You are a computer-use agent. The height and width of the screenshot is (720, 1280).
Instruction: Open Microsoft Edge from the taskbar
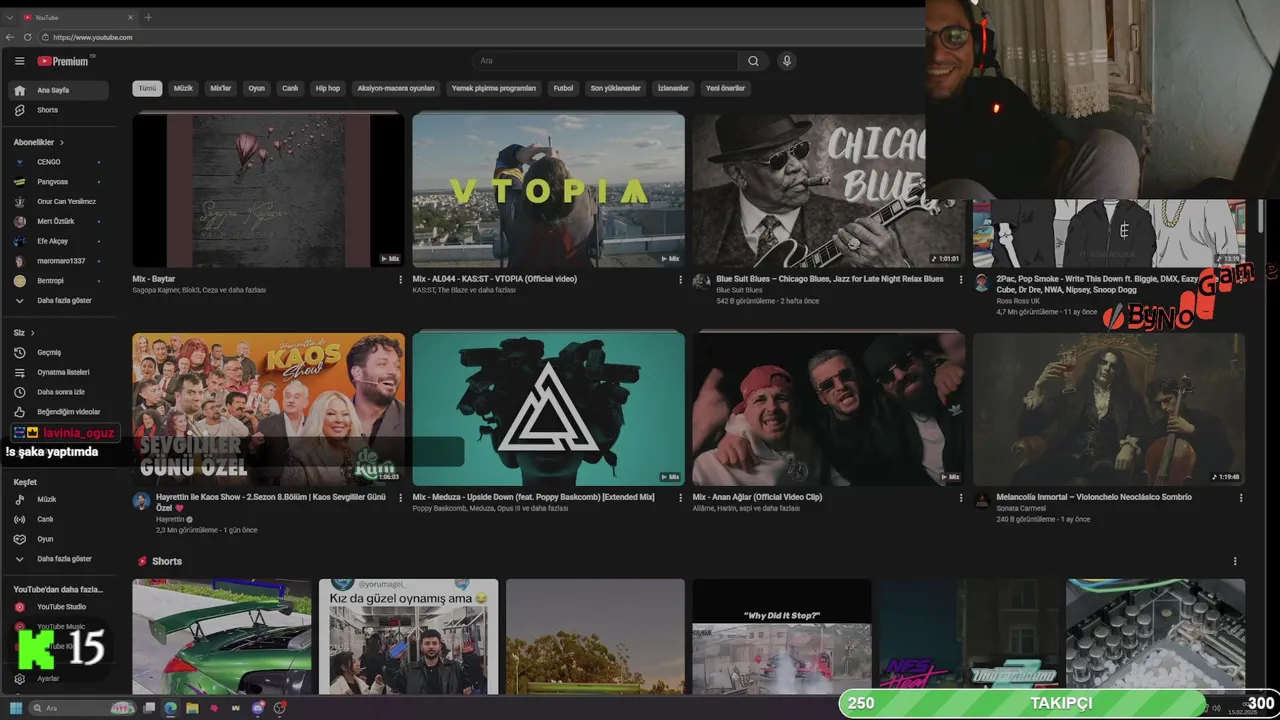171,708
